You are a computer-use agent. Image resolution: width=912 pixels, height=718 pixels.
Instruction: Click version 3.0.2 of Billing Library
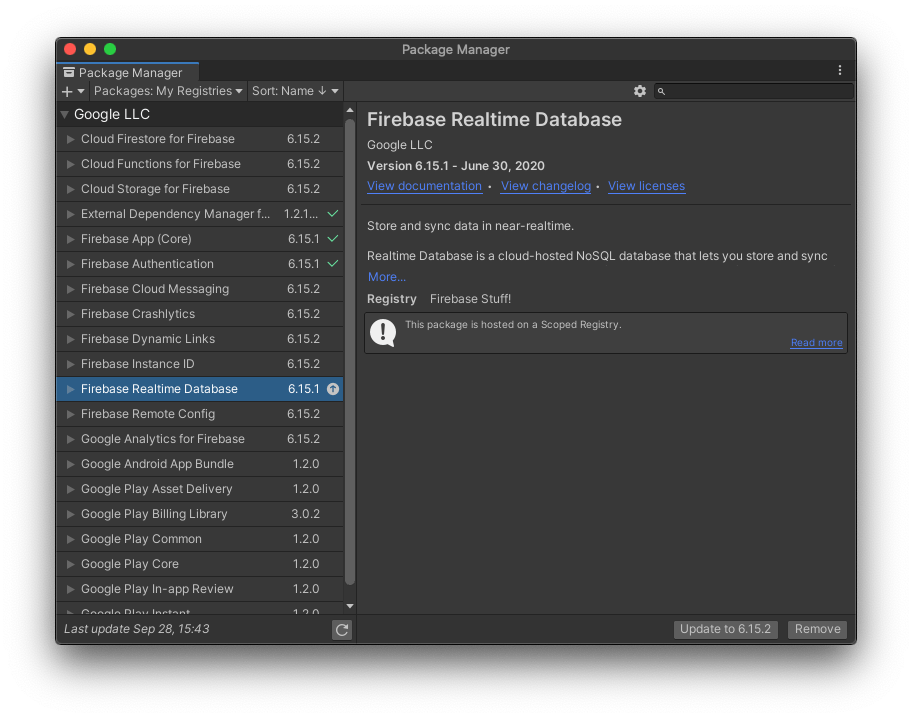(305, 514)
